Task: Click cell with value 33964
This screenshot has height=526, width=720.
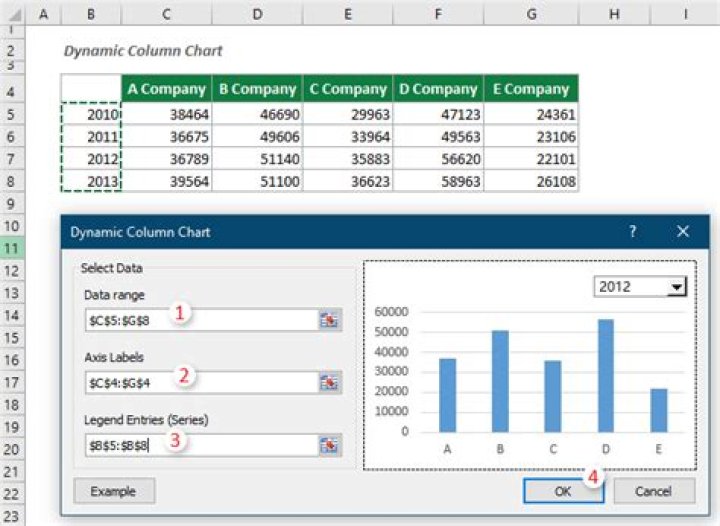Action: tap(348, 136)
